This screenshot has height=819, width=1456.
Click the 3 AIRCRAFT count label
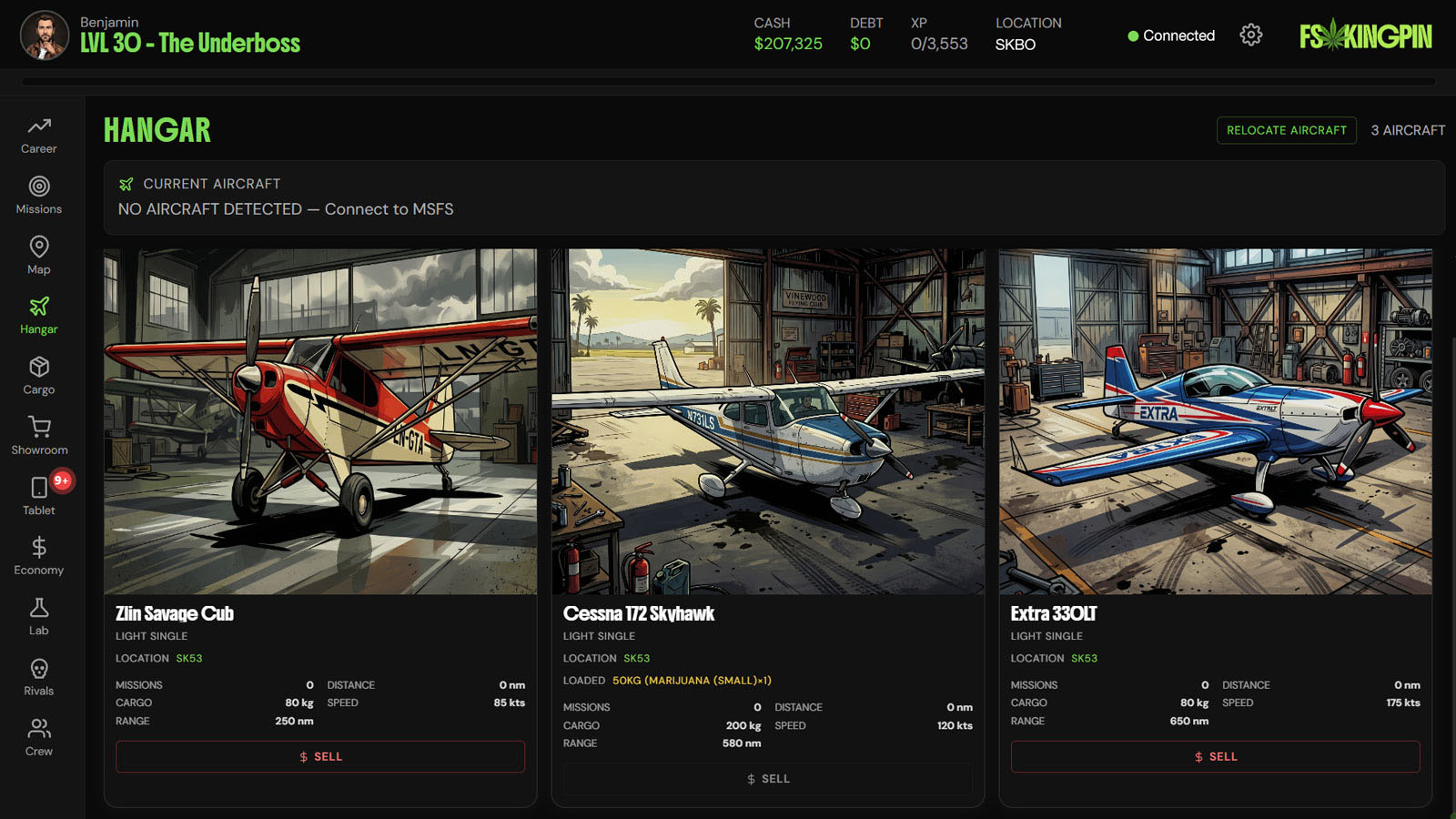(1408, 130)
